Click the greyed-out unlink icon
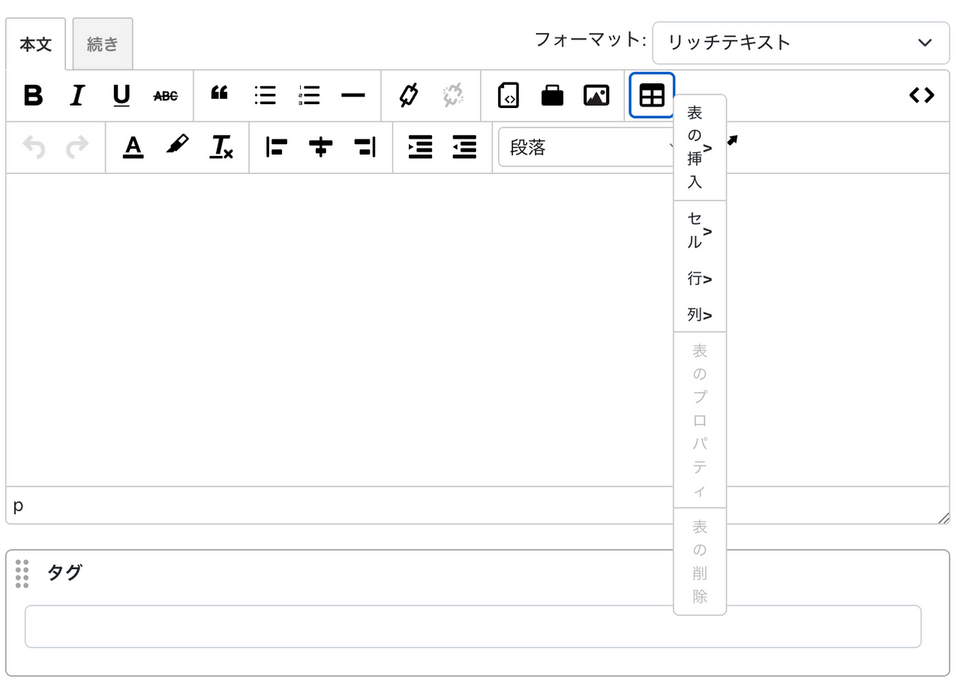This screenshot has height=687, width=960. [x=453, y=96]
